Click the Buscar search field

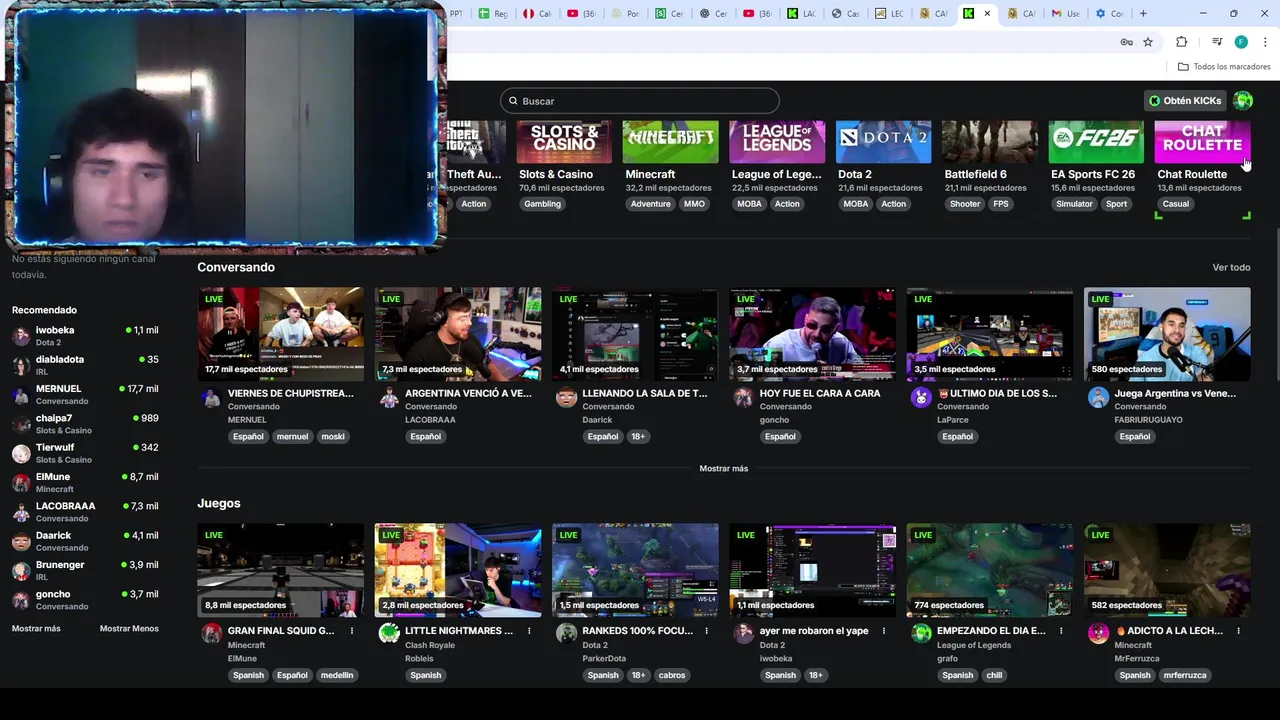tap(640, 101)
